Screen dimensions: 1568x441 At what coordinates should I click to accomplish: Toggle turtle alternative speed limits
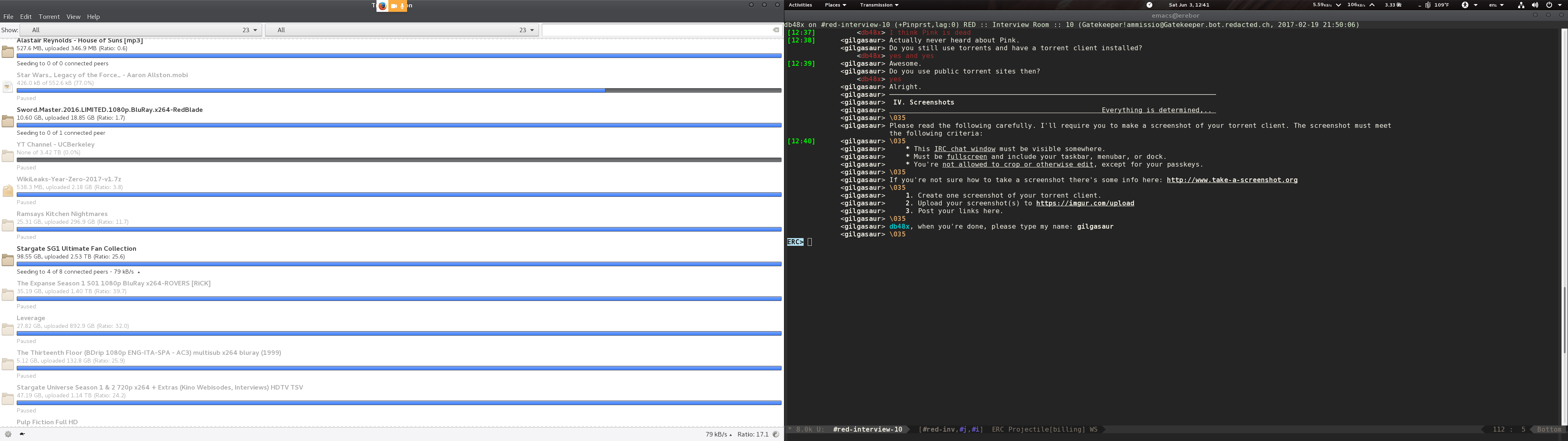[22, 434]
